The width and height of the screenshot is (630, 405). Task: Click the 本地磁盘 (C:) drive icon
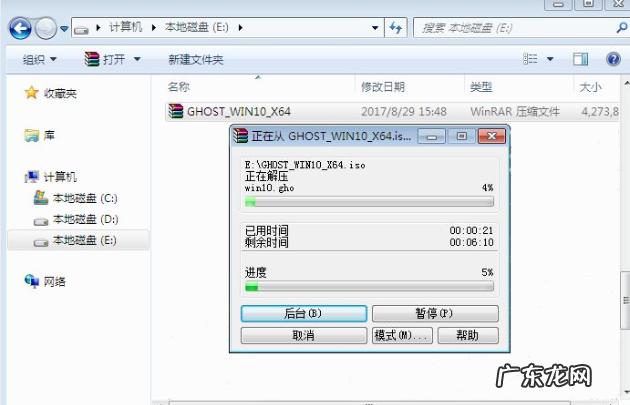tap(41, 198)
